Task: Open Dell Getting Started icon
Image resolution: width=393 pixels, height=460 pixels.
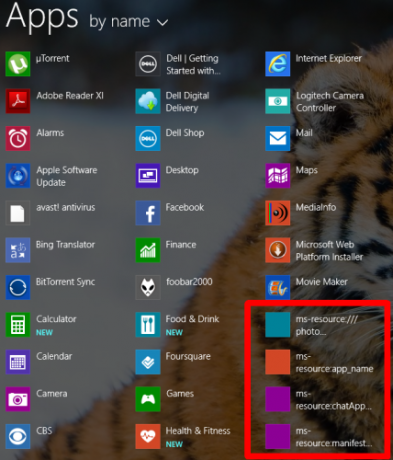Action: 148,64
